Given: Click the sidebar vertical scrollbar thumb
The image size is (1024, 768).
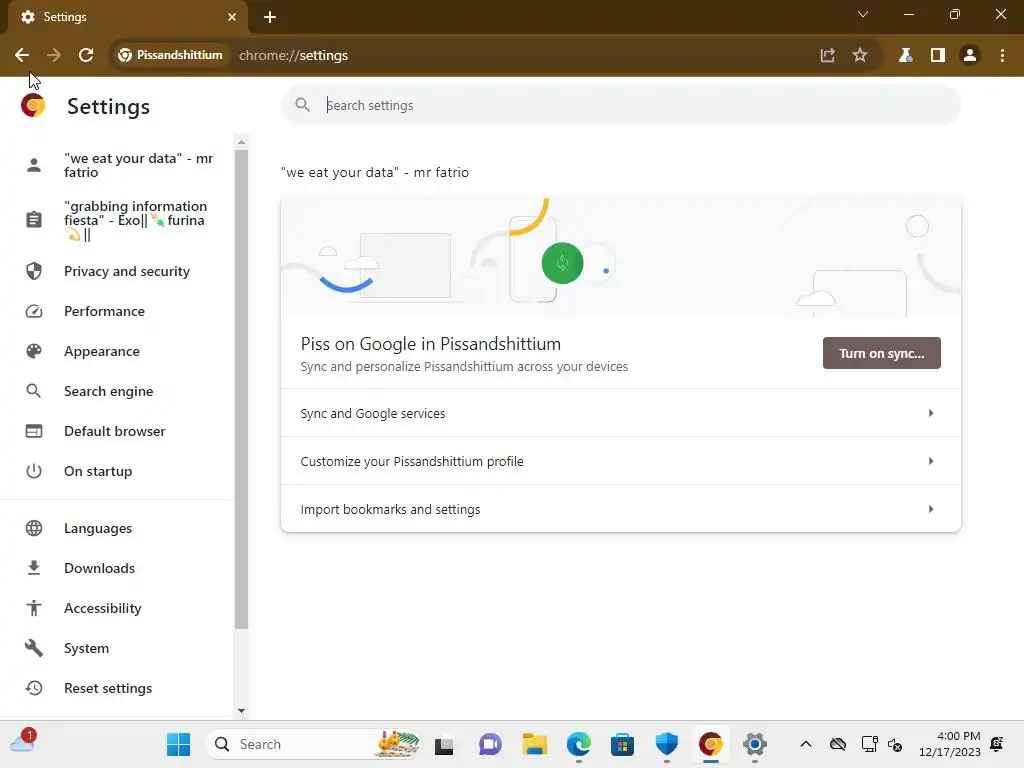Looking at the screenshot, I should click(242, 390).
